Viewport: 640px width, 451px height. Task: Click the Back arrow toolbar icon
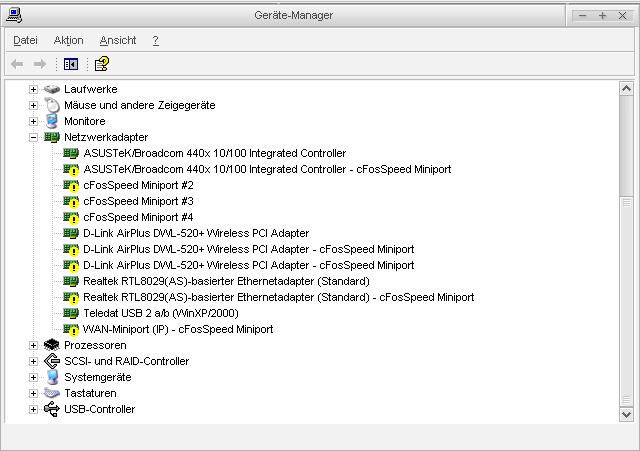(17, 64)
